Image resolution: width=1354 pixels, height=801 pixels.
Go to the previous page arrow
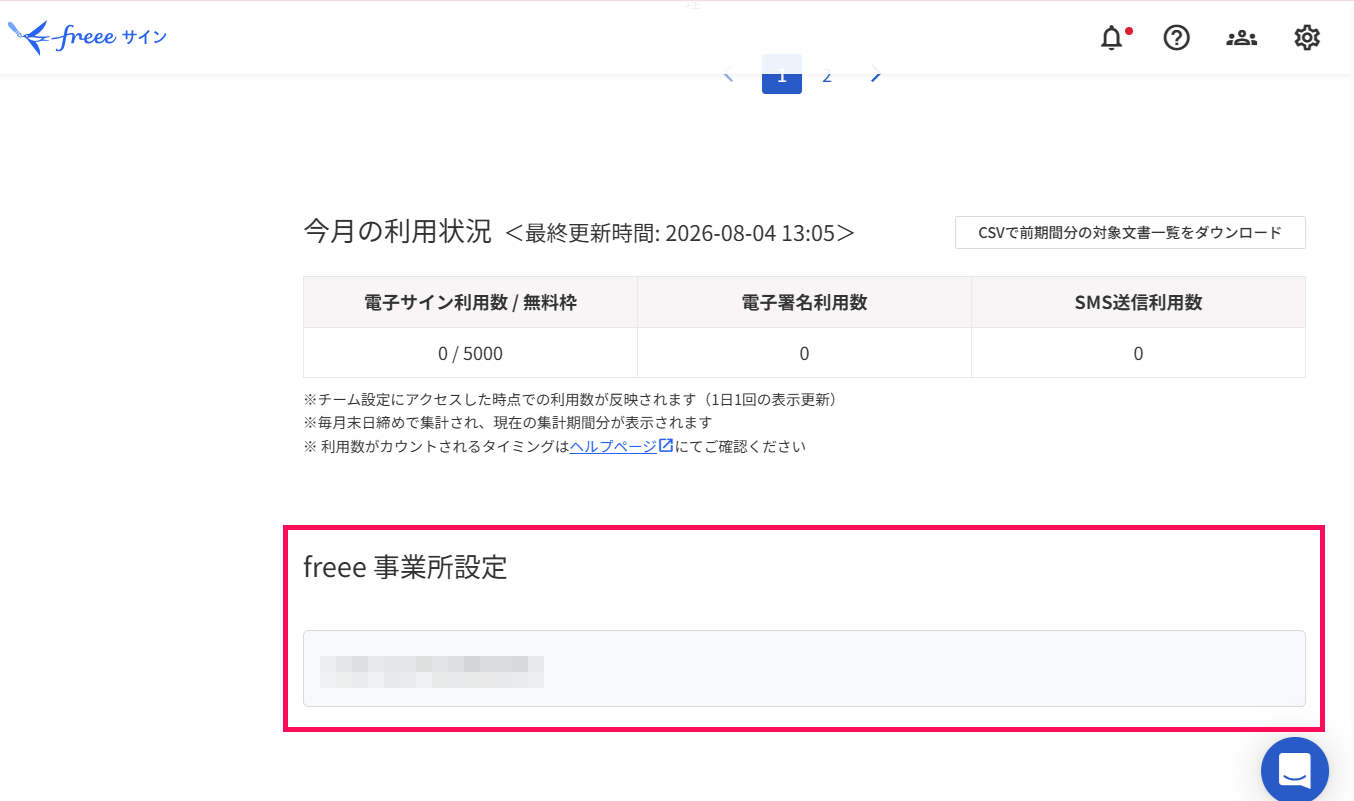click(728, 75)
